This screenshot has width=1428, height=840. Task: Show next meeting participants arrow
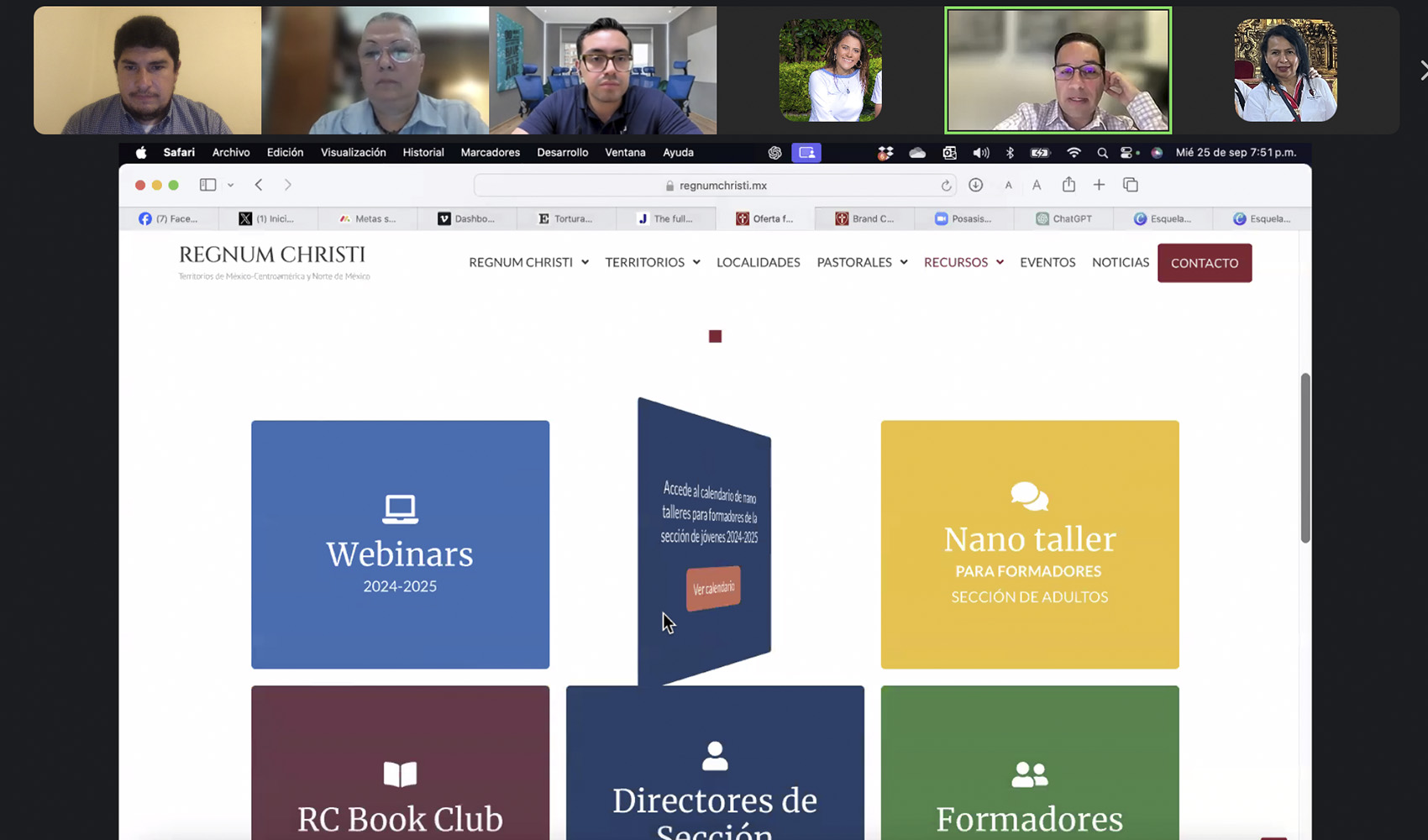coord(1422,71)
